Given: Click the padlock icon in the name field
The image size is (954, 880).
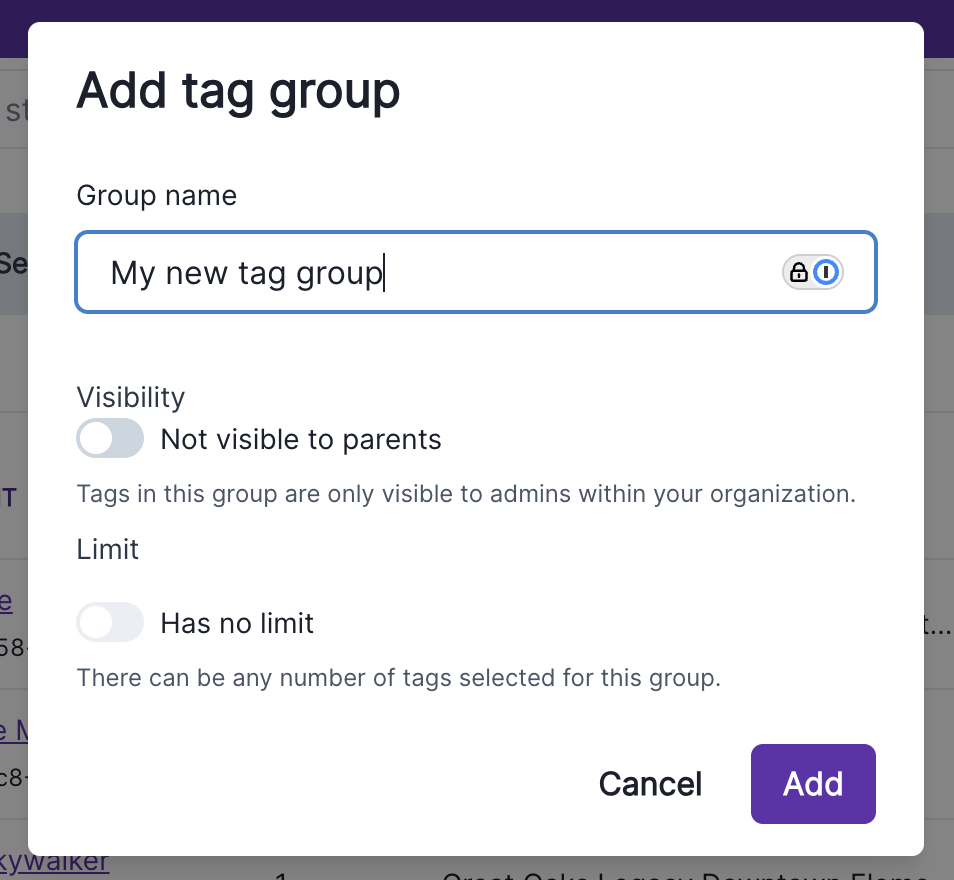Looking at the screenshot, I should [x=799, y=272].
